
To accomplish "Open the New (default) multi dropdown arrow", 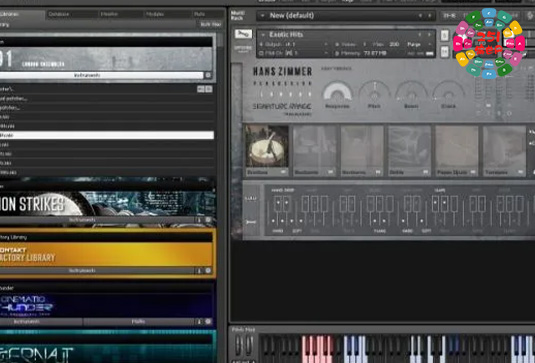I will (x=262, y=16).
